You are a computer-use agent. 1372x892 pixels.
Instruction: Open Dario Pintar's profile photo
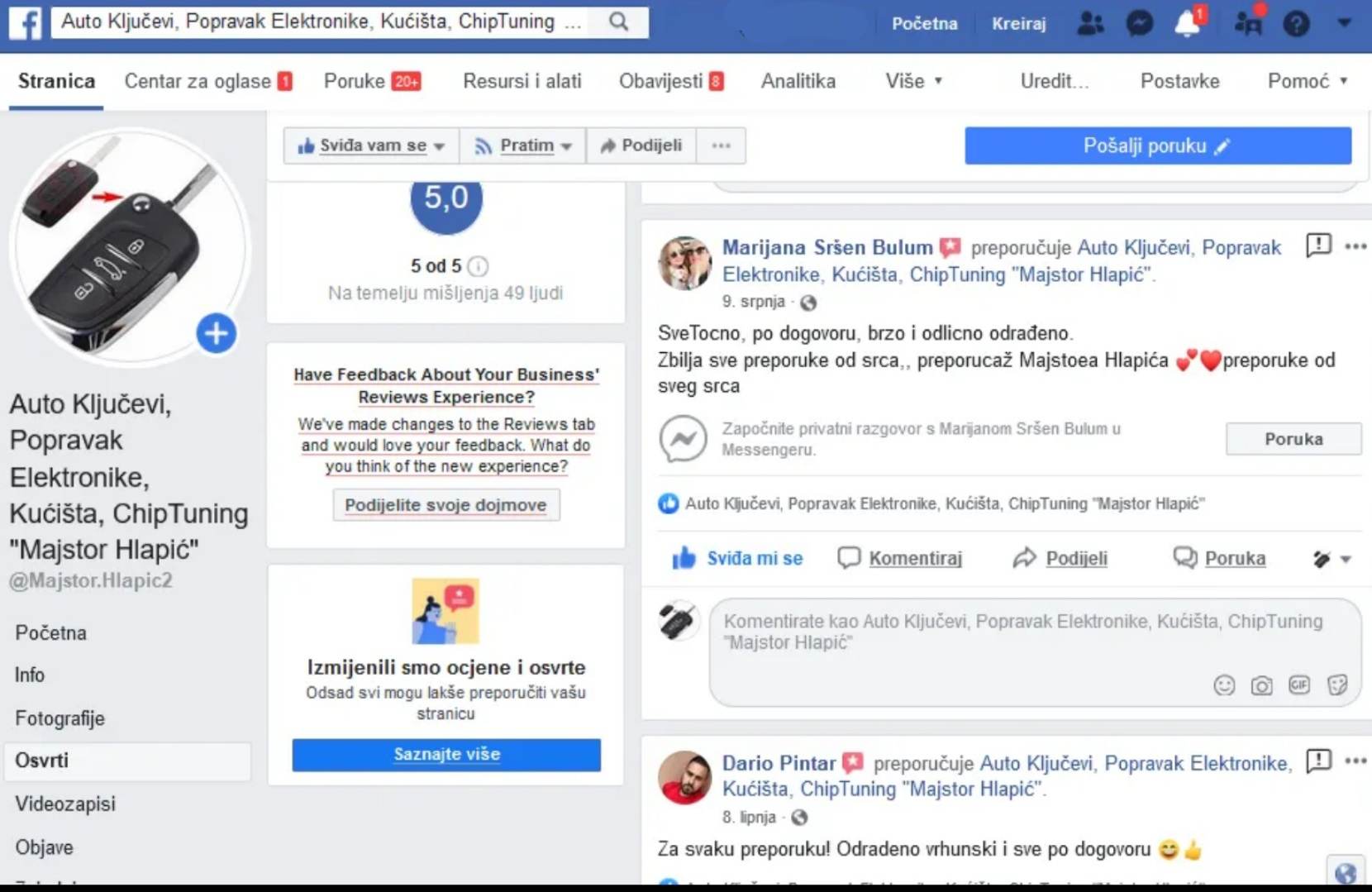pos(684,777)
